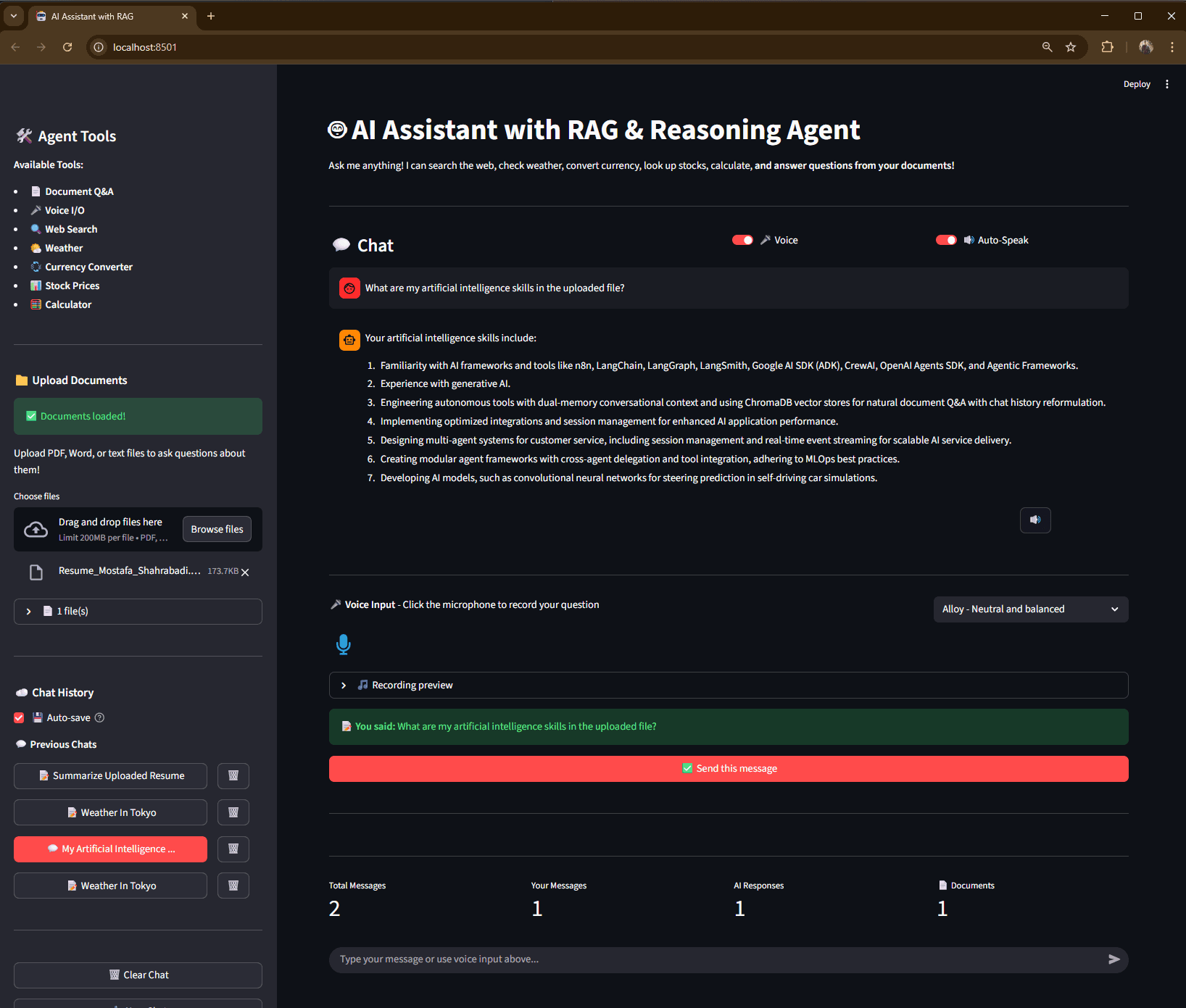The height and width of the screenshot is (1008, 1186).
Task: Delete the Summarize Uploaded Resume chat via trash icon
Action: tap(233, 775)
